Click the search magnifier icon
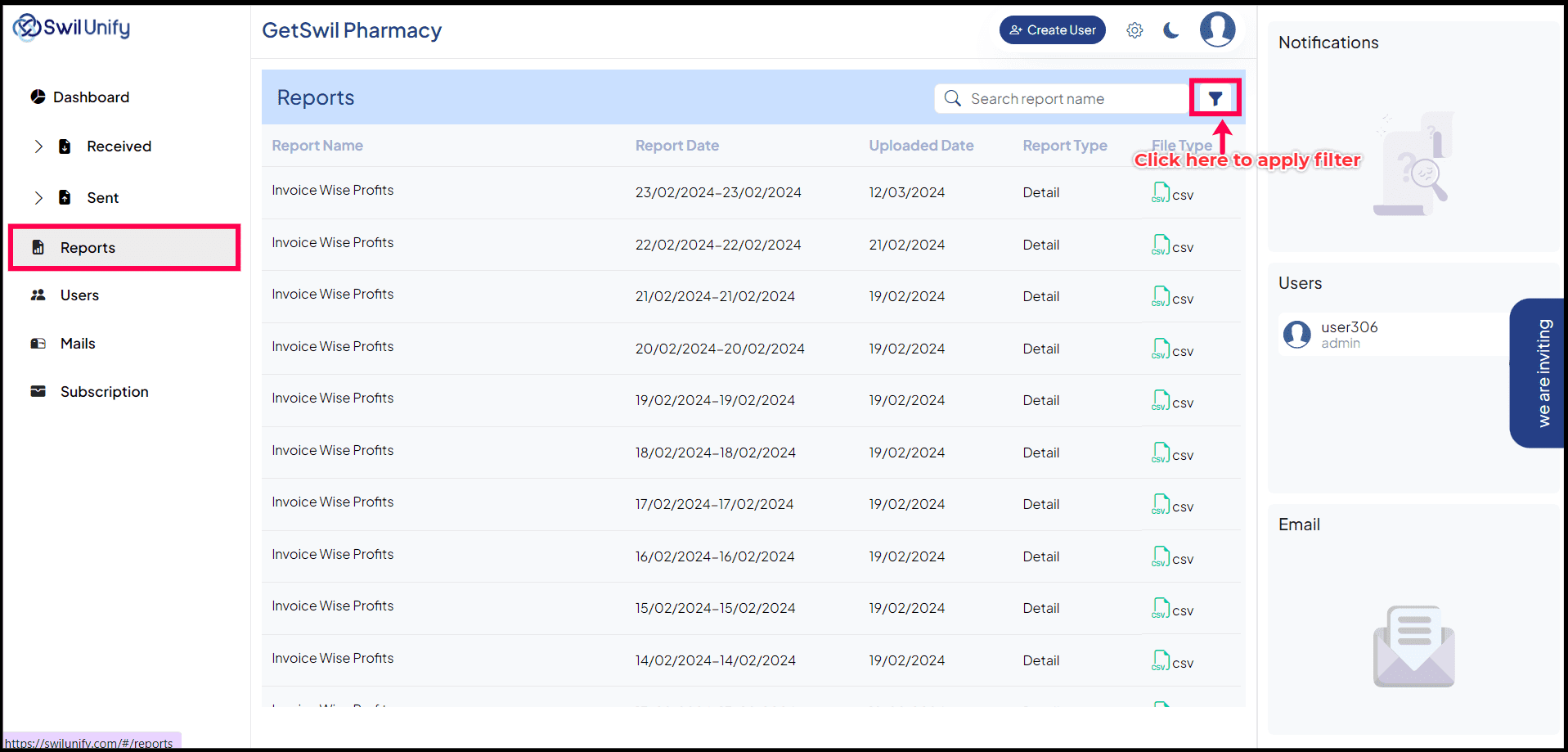1568x752 pixels. (952, 98)
